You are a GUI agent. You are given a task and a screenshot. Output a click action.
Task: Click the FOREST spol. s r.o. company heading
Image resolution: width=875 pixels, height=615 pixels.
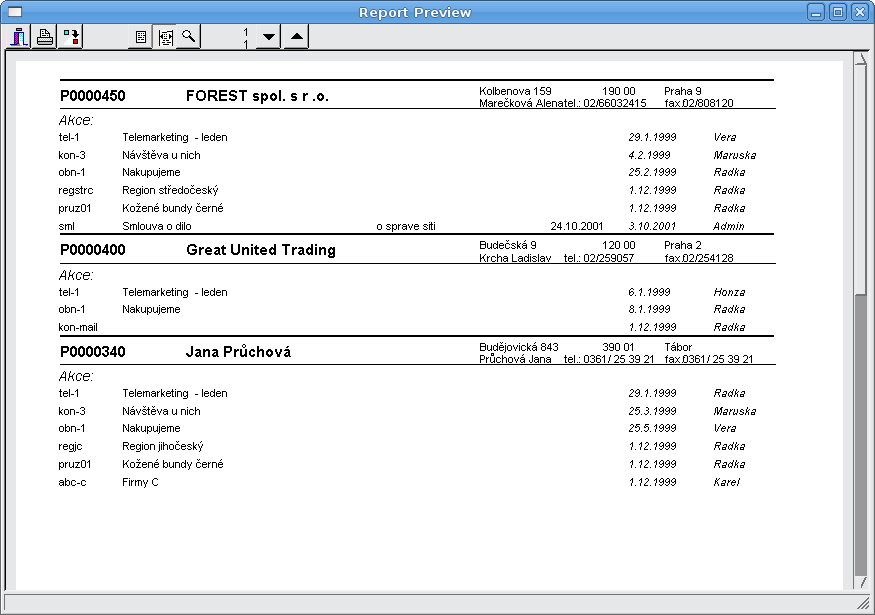click(x=257, y=97)
